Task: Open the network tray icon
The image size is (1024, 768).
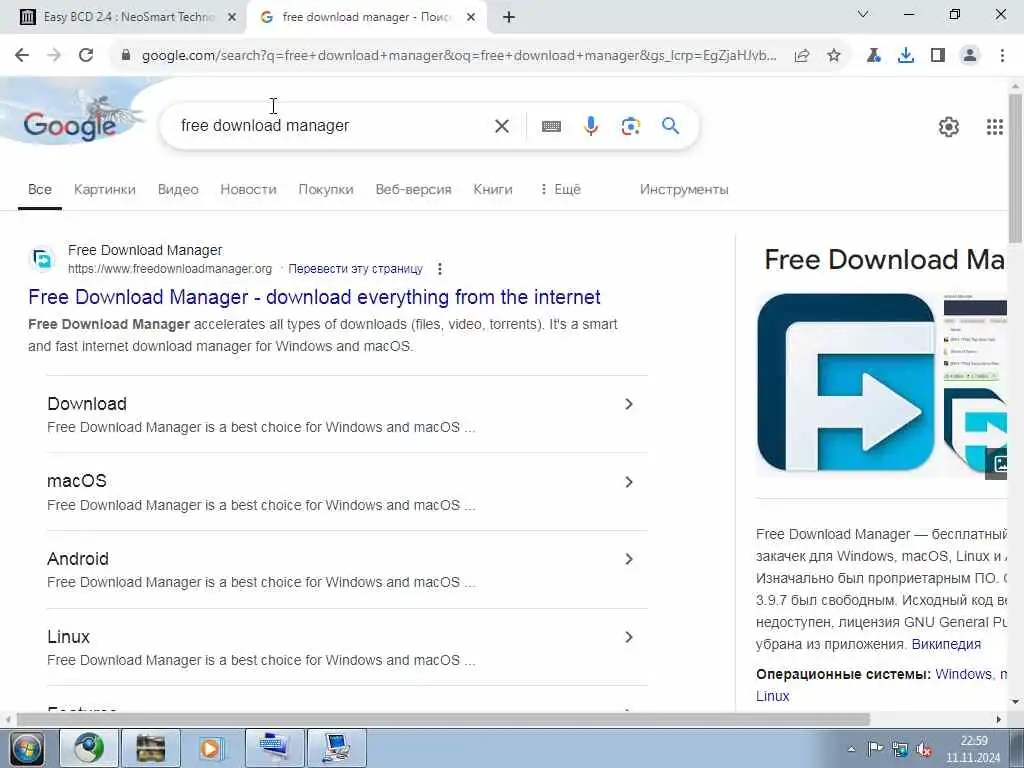Action: click(899, 749)
